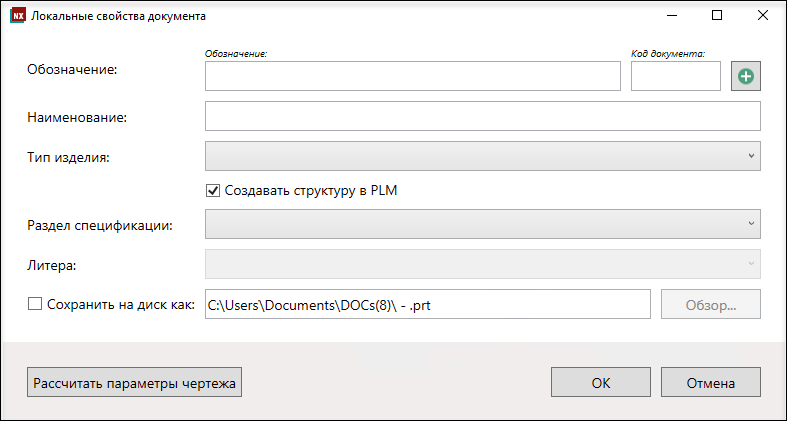Open the Тип изделия combo box

[x=483, y=156]
